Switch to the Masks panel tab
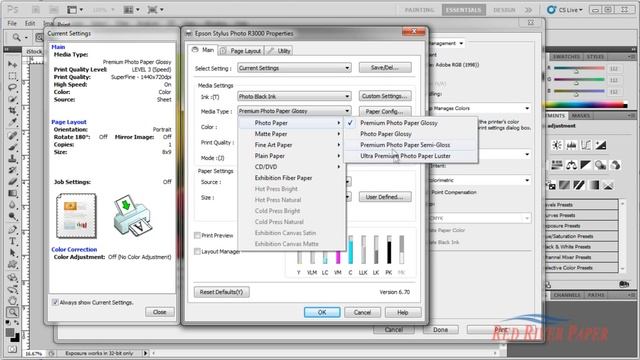This screenshot has width=640, height=360. pos(580,116)
